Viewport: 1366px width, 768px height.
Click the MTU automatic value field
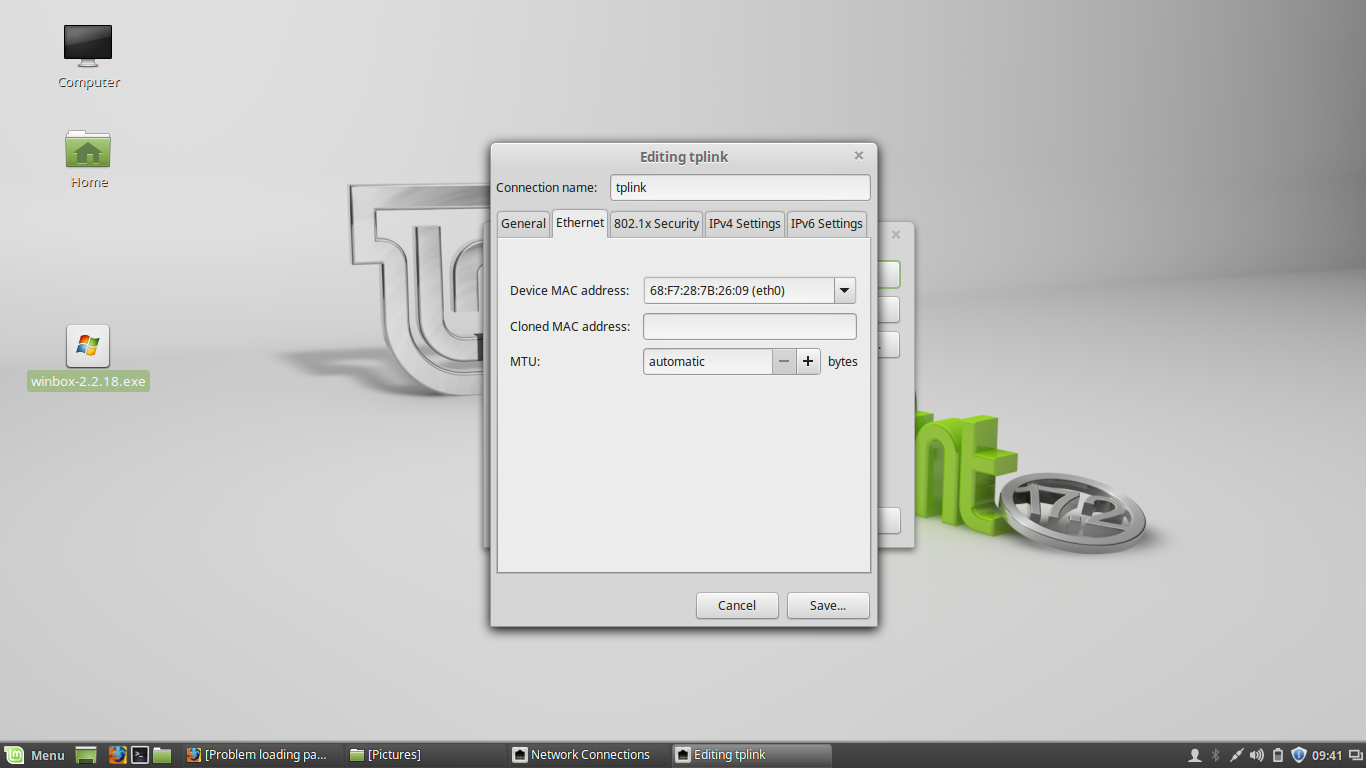pyautogui.click(x=708, y=361)
